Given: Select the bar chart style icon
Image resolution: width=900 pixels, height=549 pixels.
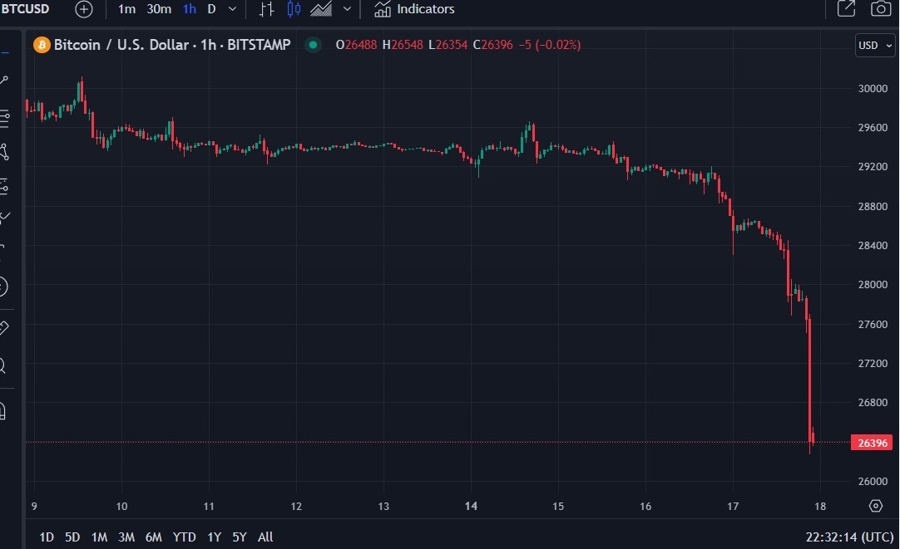Looking at the screenshot, I should pyautogui.click(x=266, y=9).
